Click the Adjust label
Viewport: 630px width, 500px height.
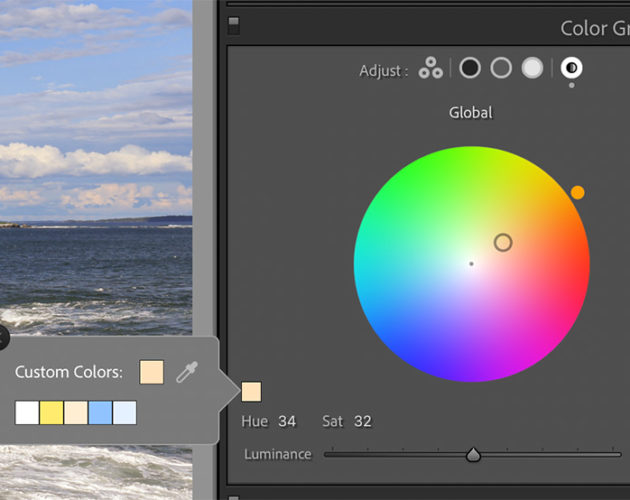383,71
